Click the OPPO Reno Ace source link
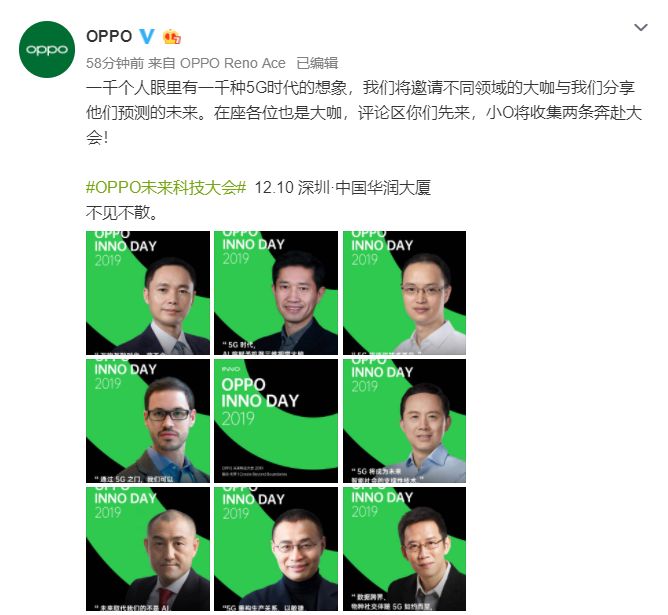 pos(233,63)
